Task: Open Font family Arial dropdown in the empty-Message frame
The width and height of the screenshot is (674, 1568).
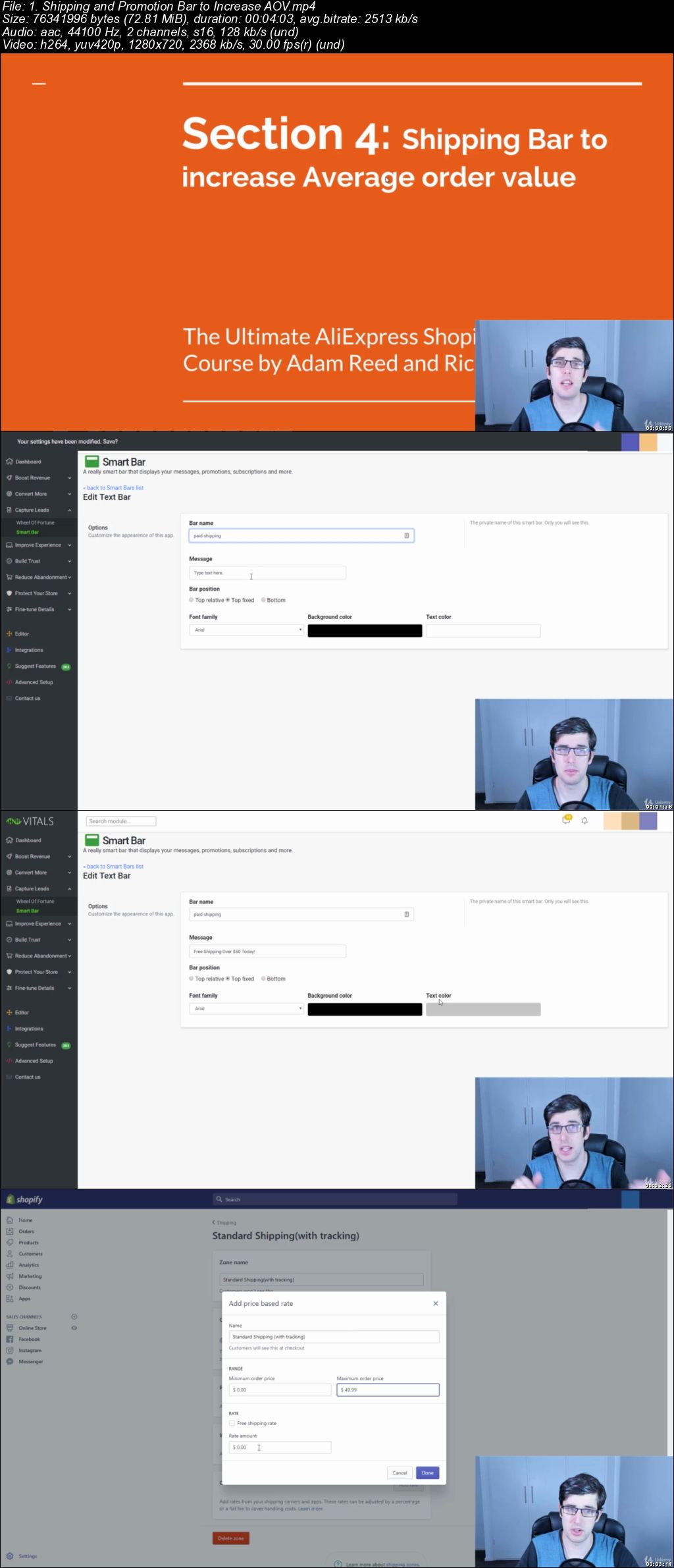Action: click(246, 630)
